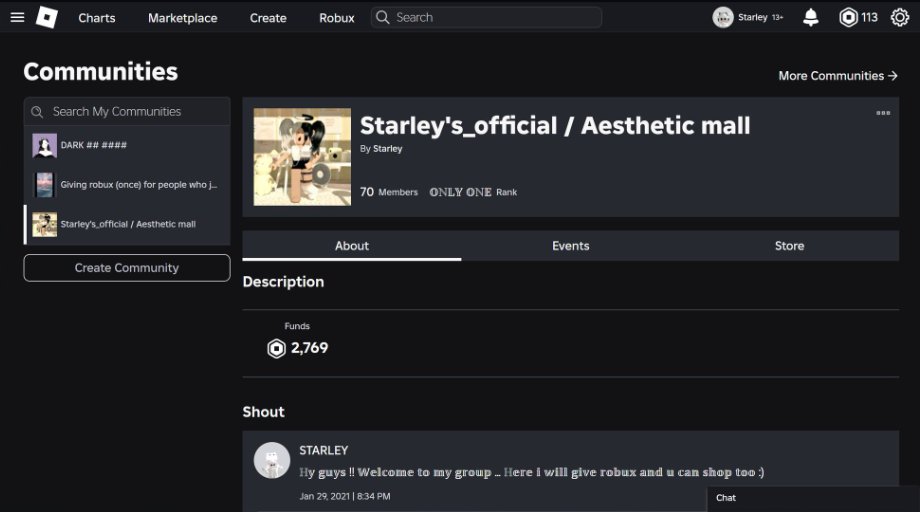Click the Shout section heading
The image size is (920, 512).
tap(263, 412)
